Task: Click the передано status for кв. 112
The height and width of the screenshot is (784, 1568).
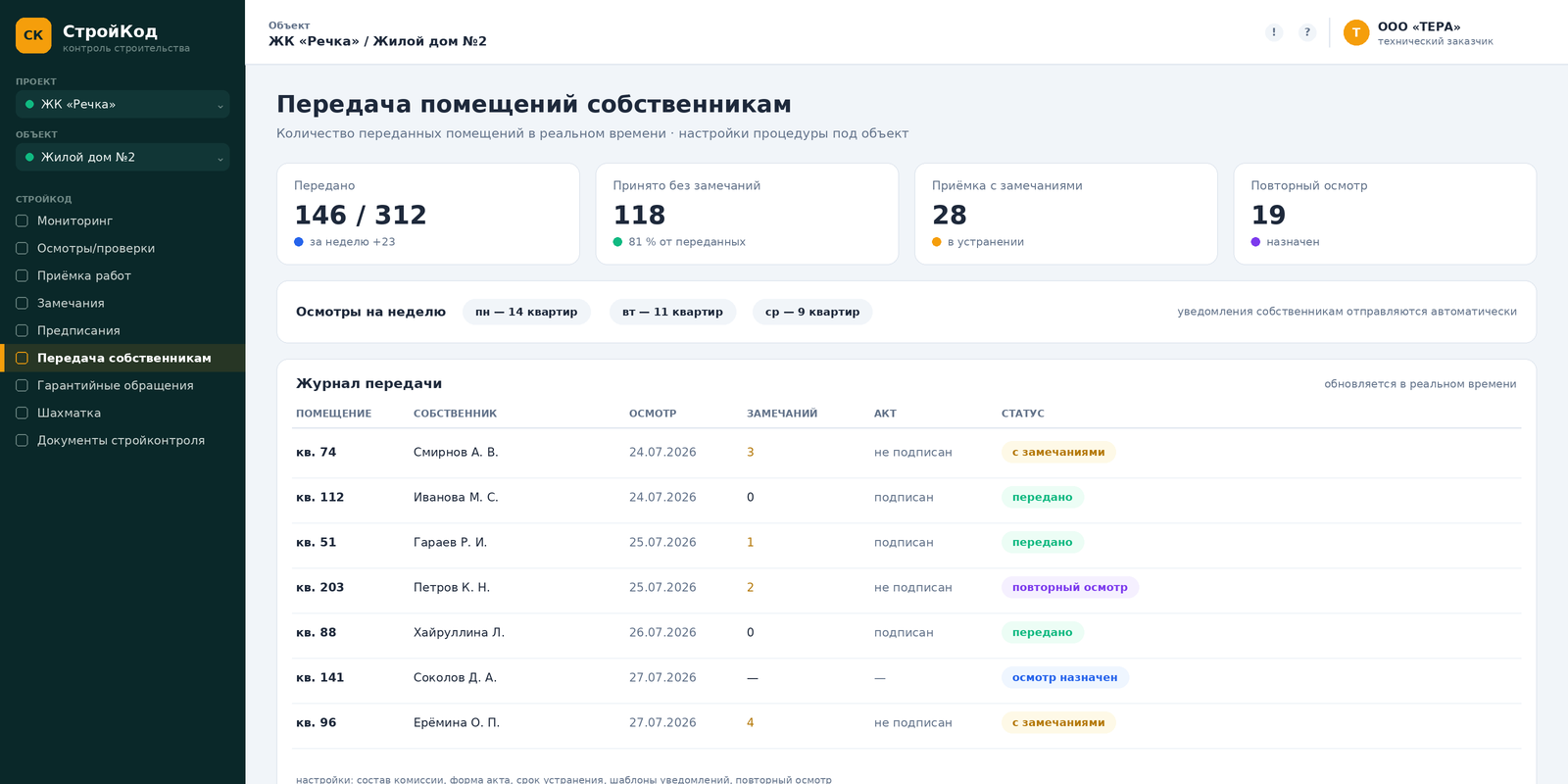Action: pyautogui.click(x=1042, y=497)
